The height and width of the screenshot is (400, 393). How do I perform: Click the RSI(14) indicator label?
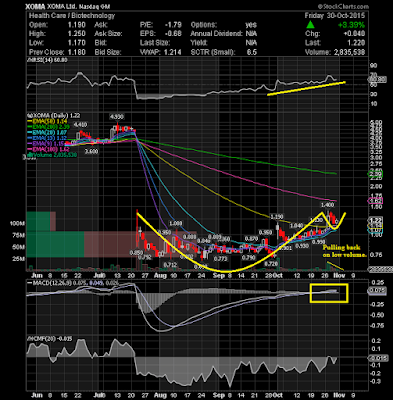47,60
